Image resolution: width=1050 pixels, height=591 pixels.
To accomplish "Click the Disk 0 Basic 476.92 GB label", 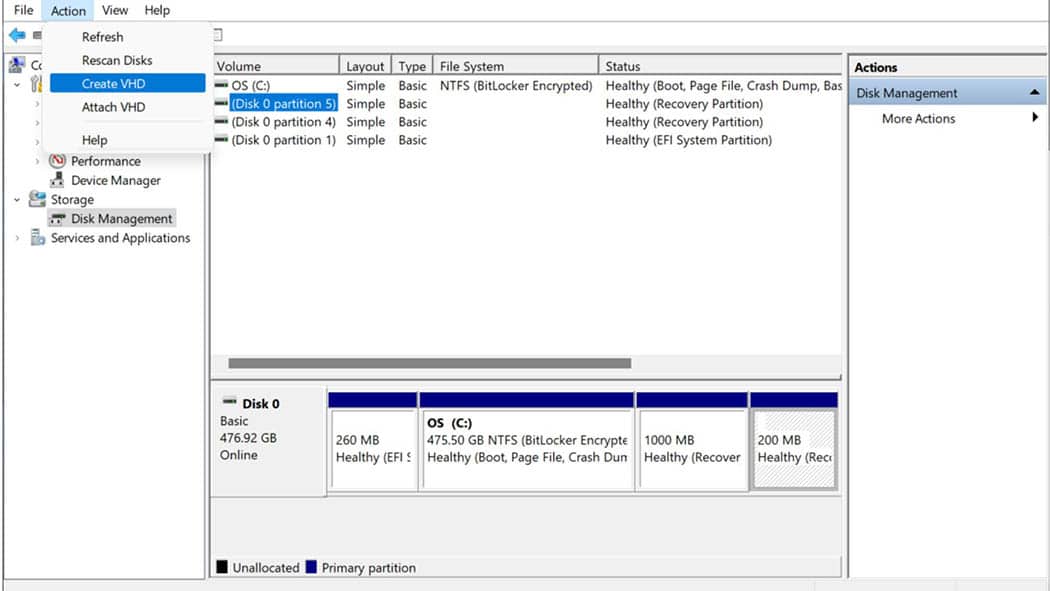I will [x=268, y=442].
